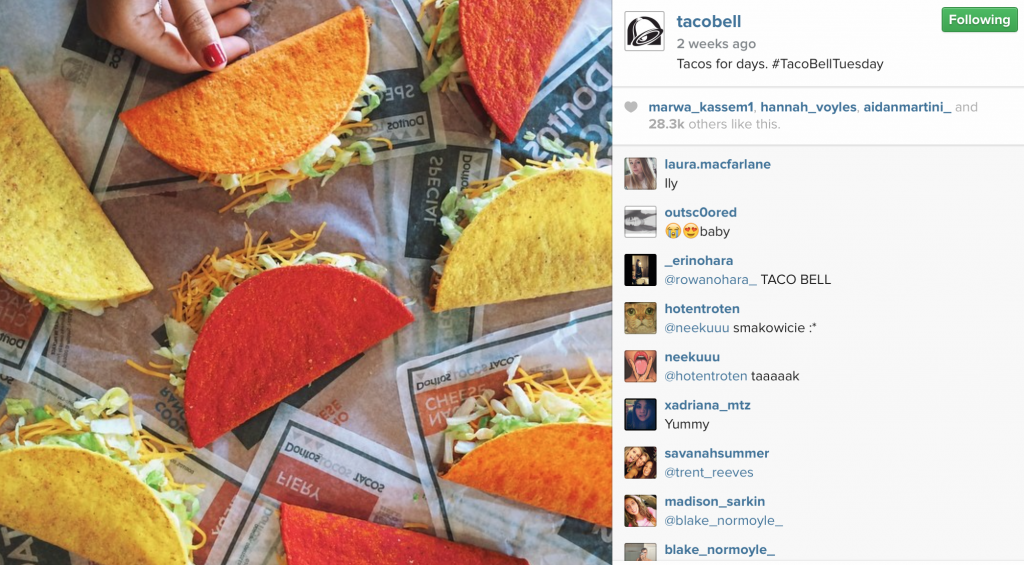The height and width of the screenshot is (565, 1024).
Task: Click the heart like icon
Action: click(x=631, y=107)
